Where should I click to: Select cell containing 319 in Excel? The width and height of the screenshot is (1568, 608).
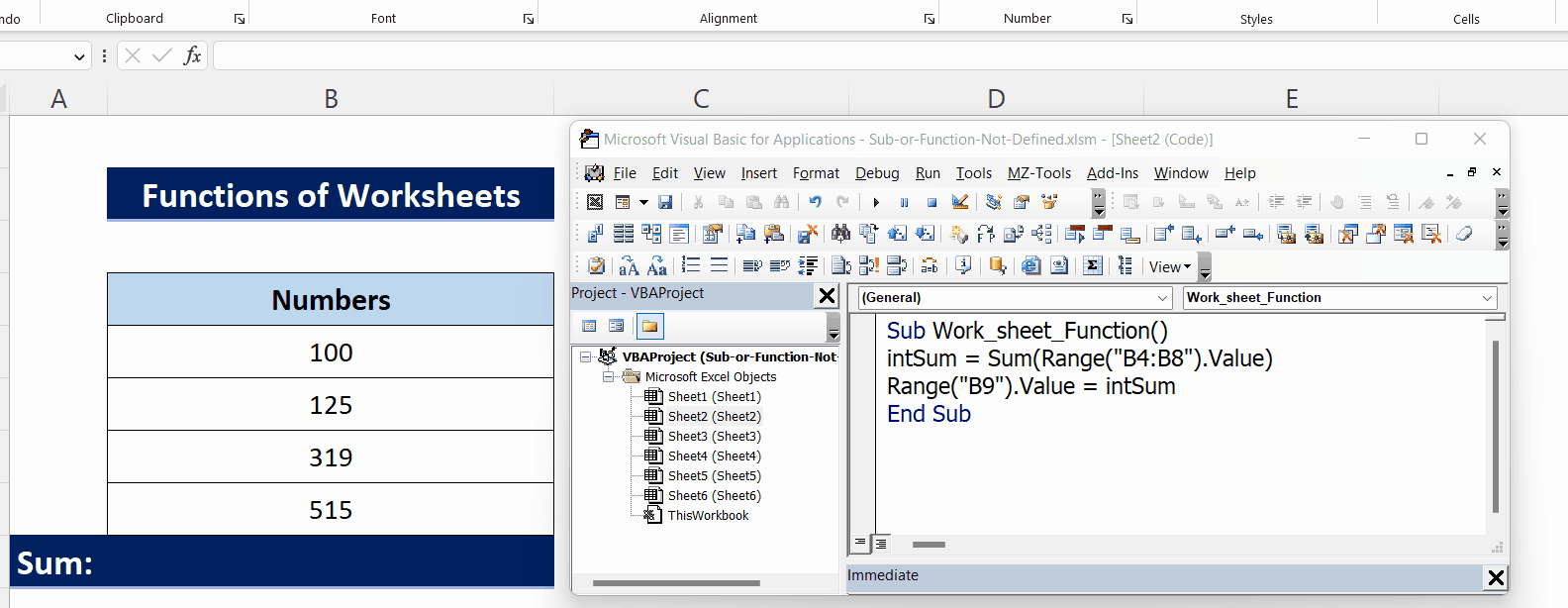(x=331, y=456)
